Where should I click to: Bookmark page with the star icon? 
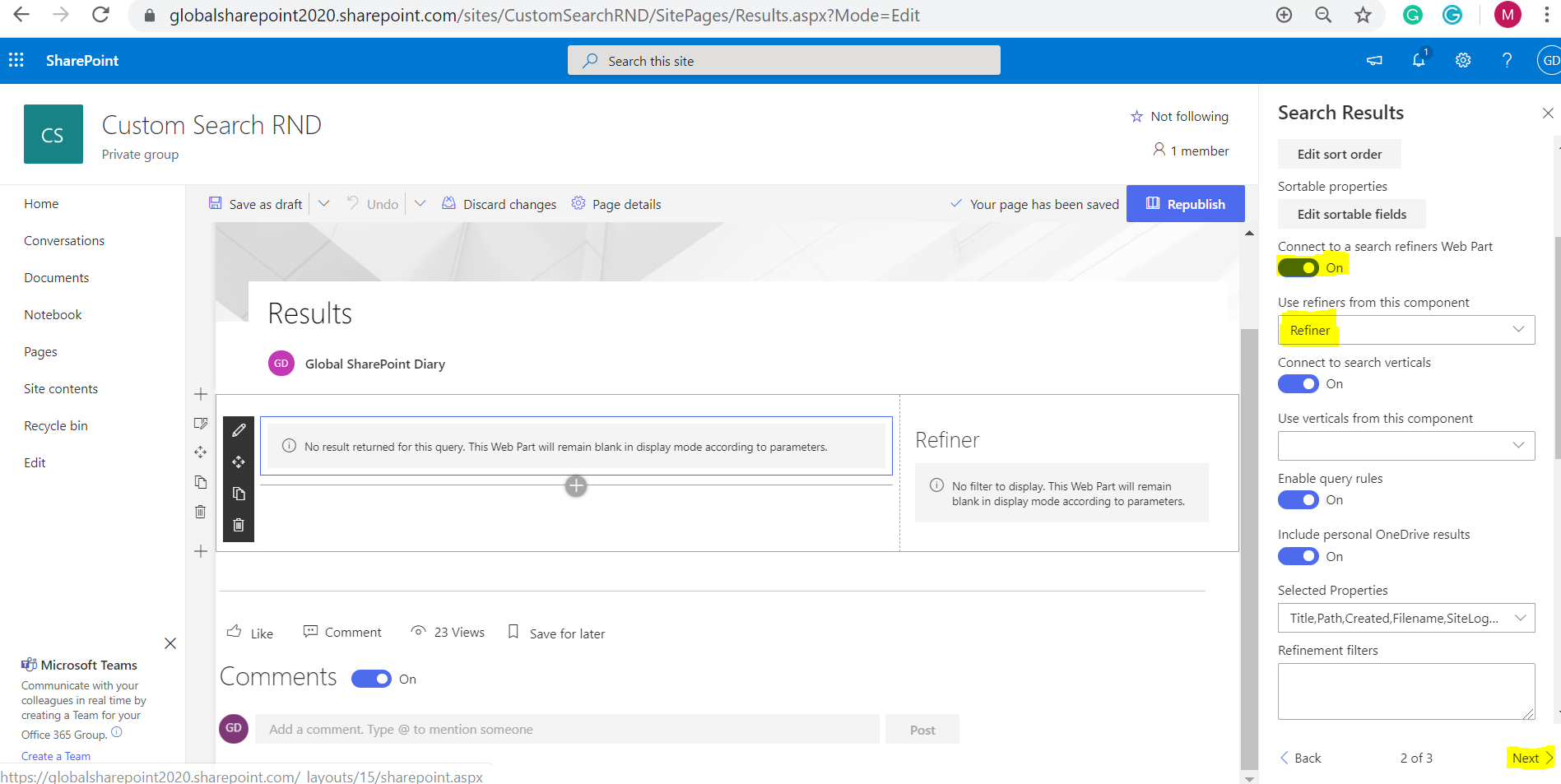[x=1364, y=15]
